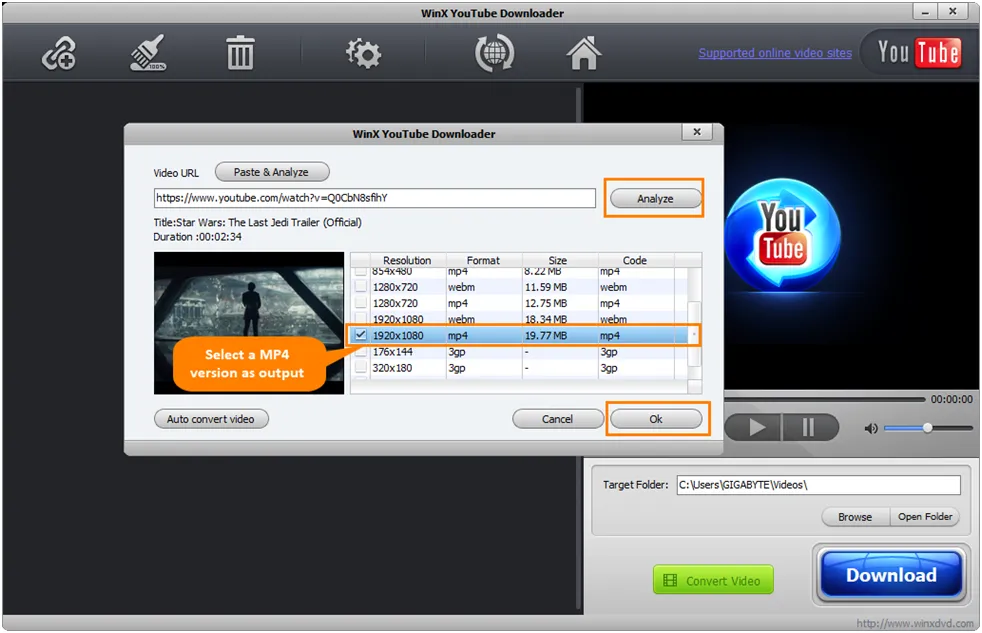
Task: Adjust the volume slider
Action: [x=927, y=428]
